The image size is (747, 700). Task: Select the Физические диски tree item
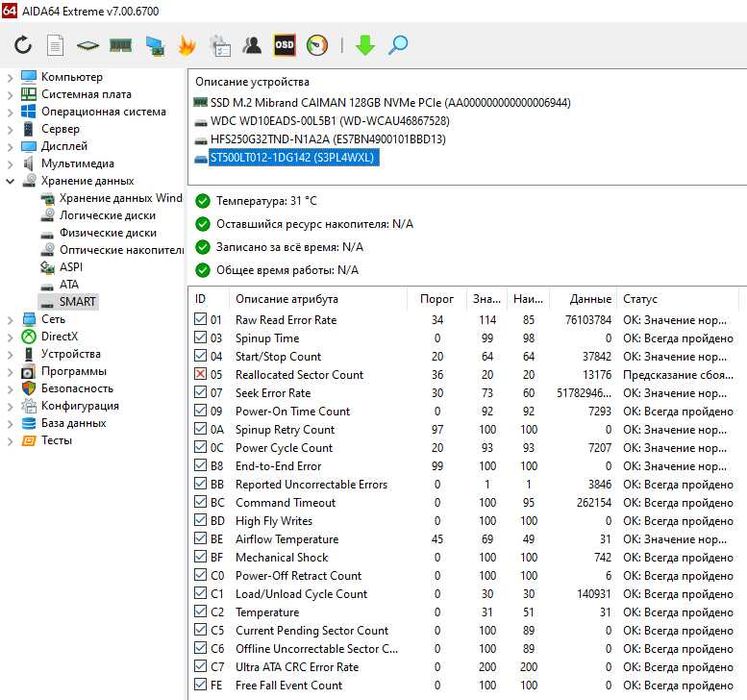107,233
